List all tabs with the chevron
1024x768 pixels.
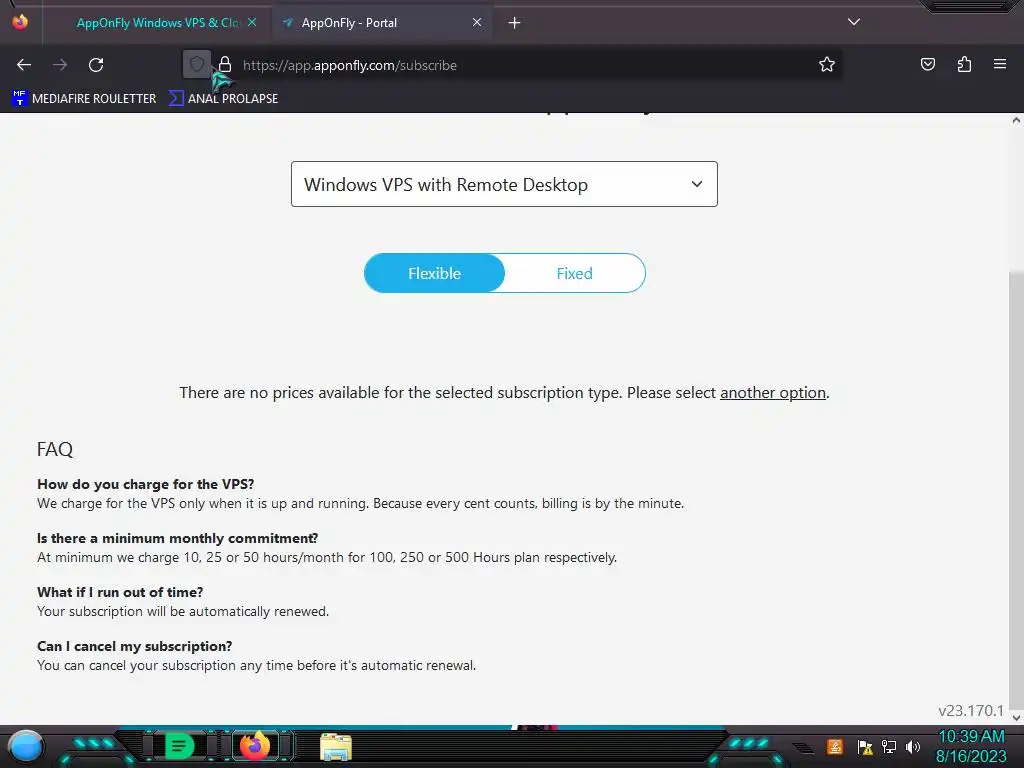coord(854,22)
